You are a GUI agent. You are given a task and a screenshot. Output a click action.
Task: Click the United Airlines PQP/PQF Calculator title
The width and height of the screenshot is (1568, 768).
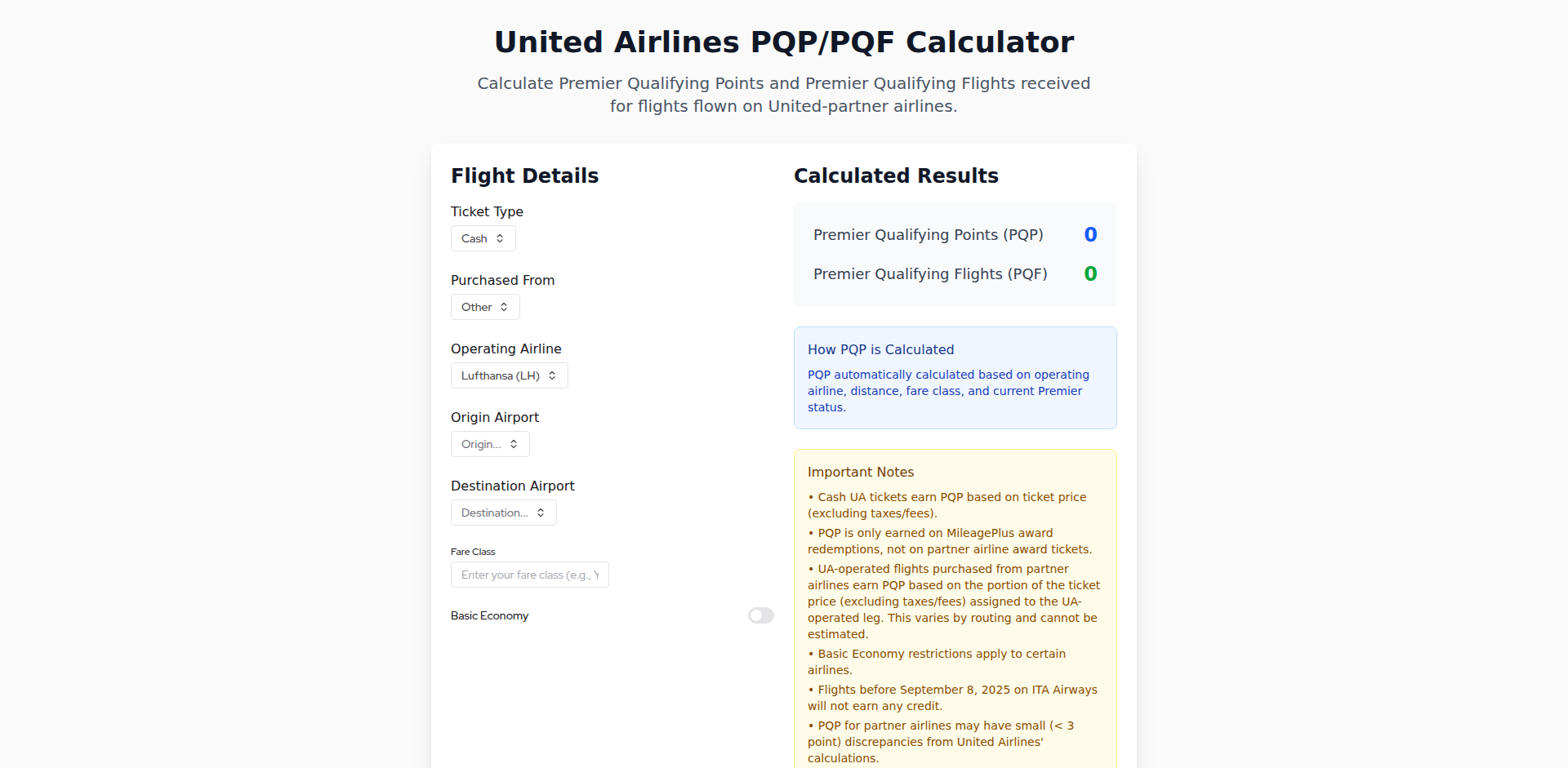(x=784, y=42)
